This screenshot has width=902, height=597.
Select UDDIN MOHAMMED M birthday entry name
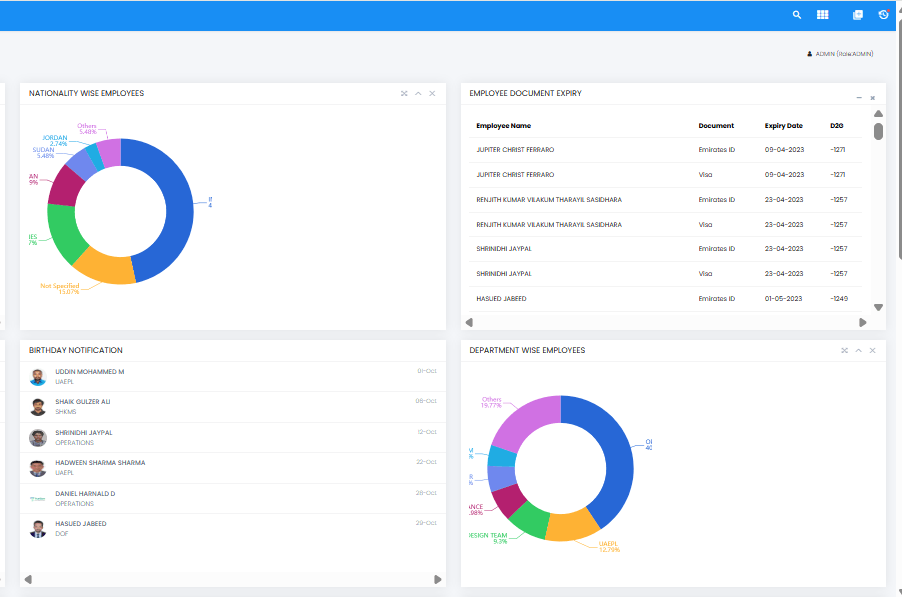point(89,372)
